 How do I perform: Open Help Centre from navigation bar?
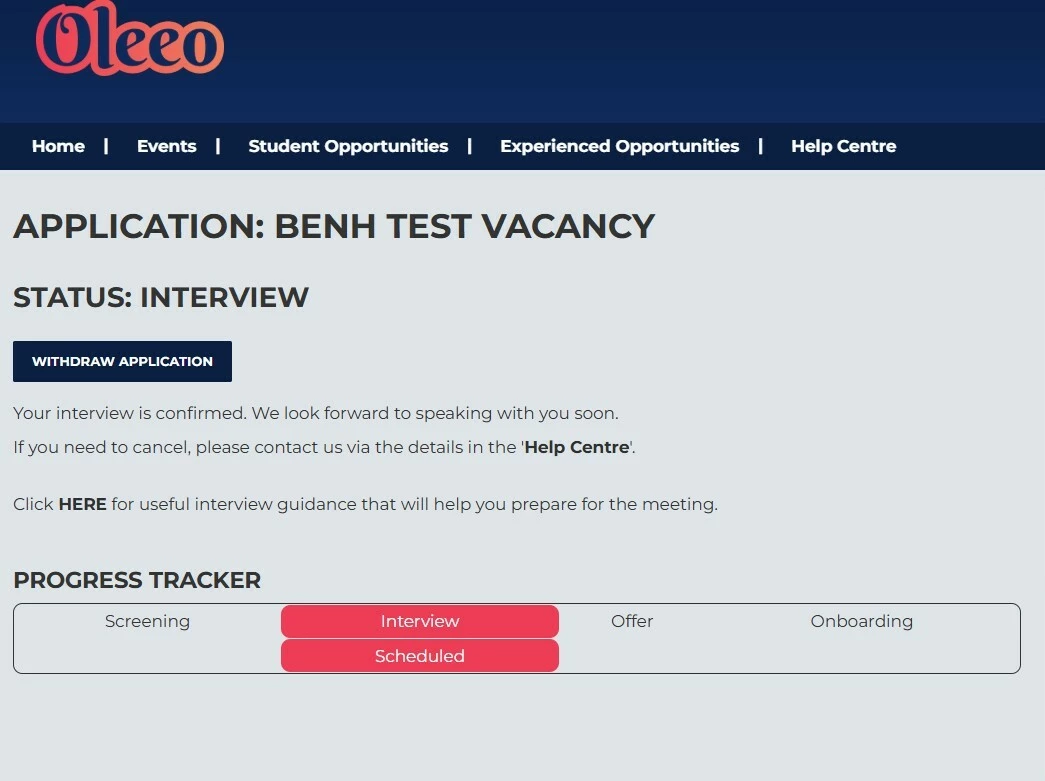pyautogui.click(x=843, y=146)
